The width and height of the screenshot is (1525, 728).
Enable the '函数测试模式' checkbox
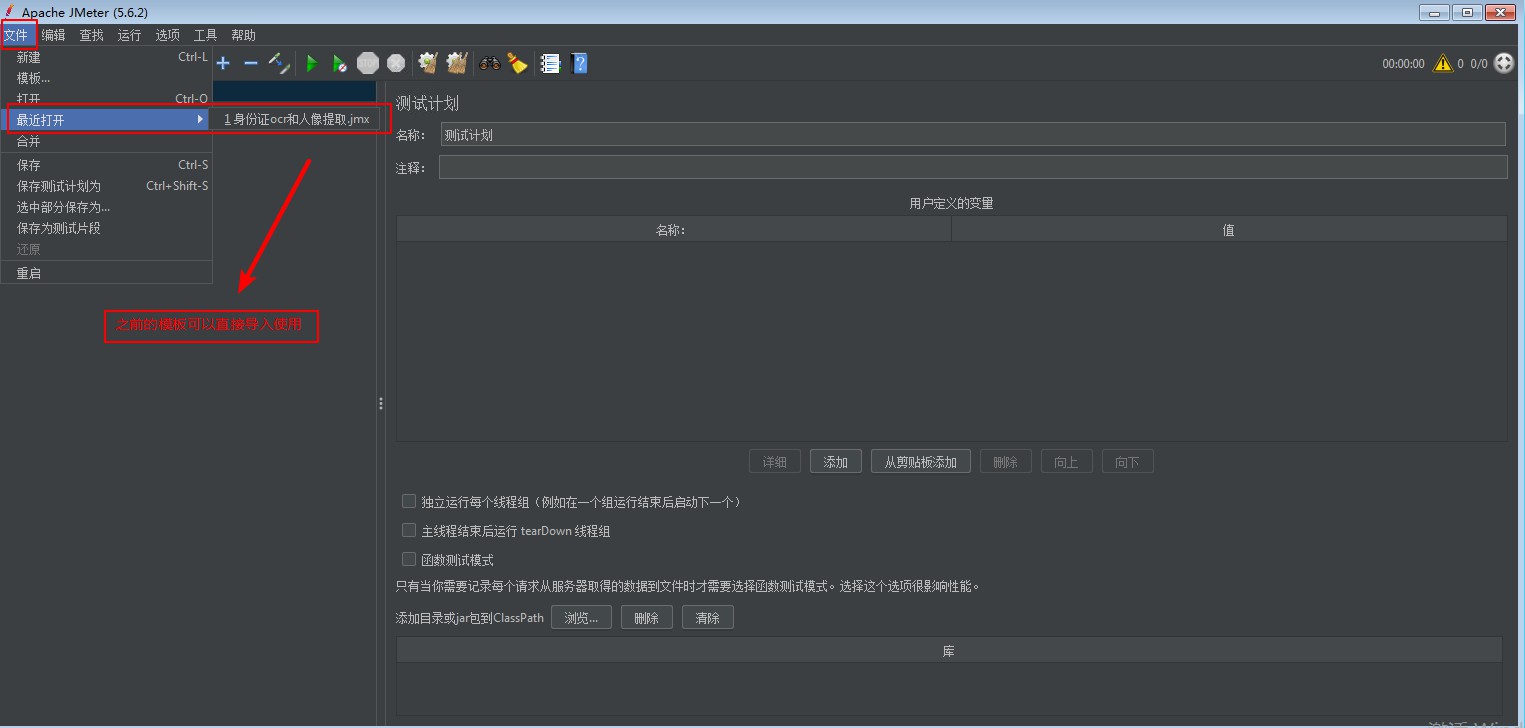(408, 559)
